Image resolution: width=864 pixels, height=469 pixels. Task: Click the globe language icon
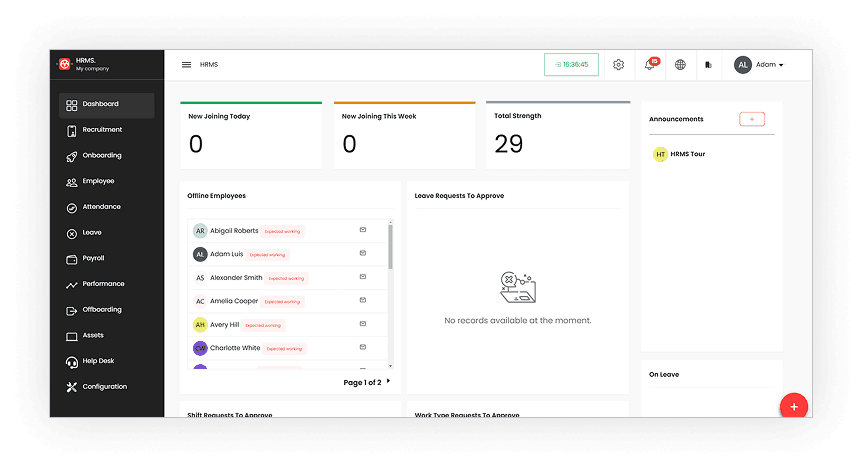pos(680,65)
